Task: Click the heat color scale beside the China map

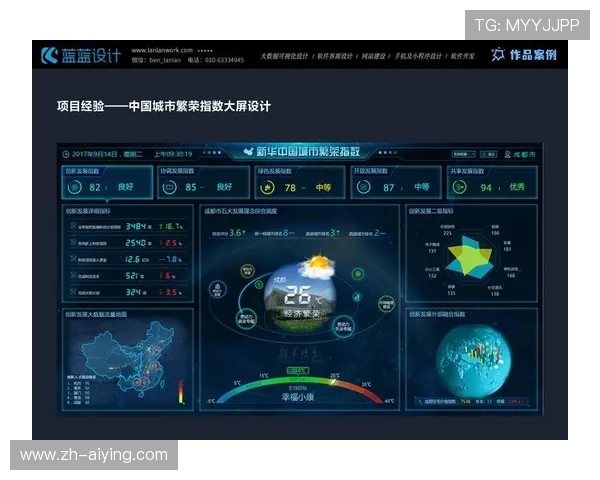Action: (181, 391)
